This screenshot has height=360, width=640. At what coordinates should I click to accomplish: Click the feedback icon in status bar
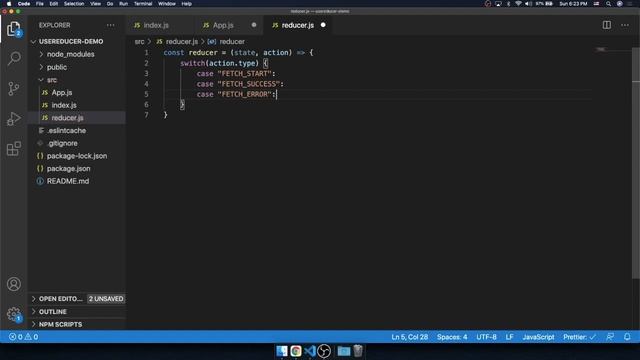(610, 337)
